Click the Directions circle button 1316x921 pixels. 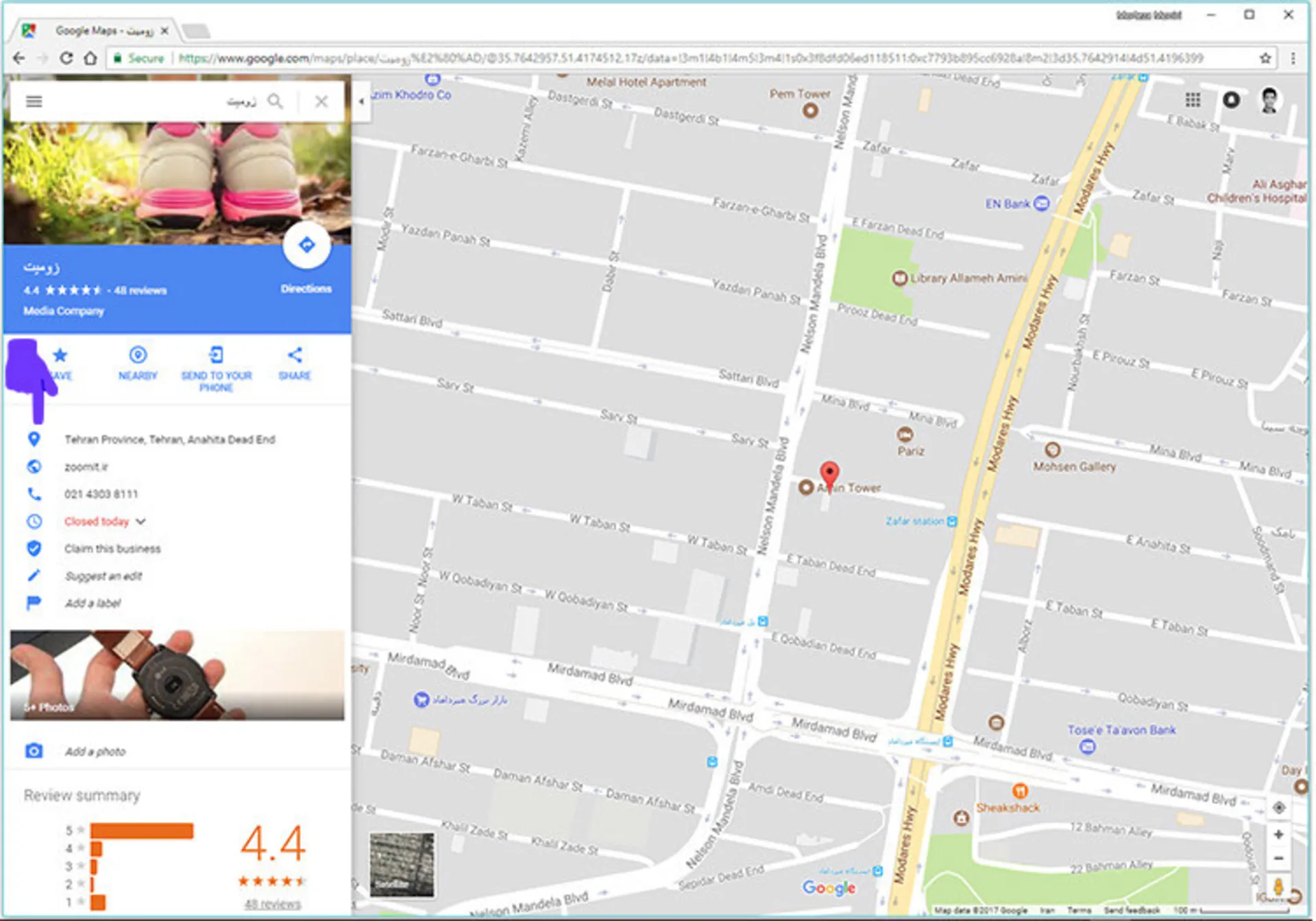click(306, 245)
